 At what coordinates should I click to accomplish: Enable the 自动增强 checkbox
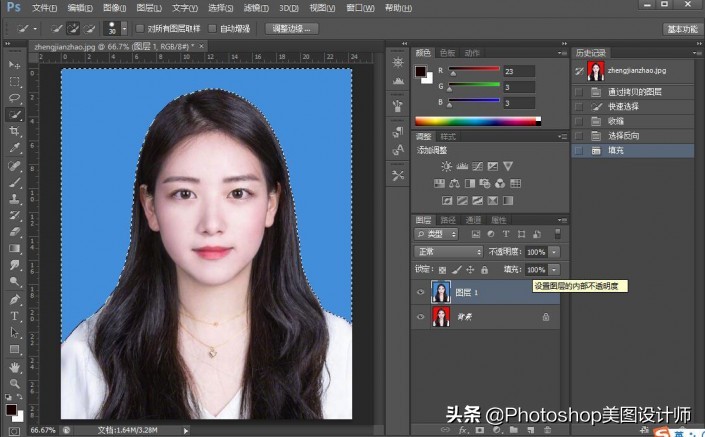[213, 29]
